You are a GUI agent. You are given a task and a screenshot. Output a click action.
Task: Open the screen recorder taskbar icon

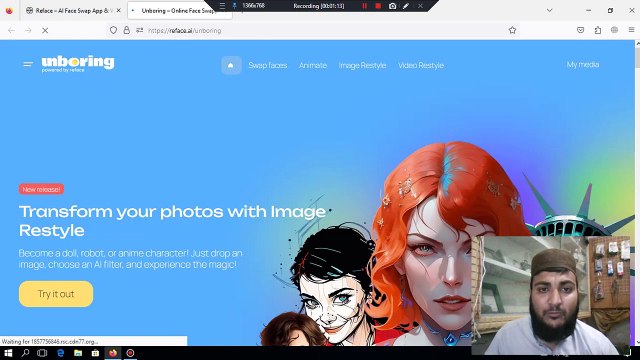pos(130,353)
